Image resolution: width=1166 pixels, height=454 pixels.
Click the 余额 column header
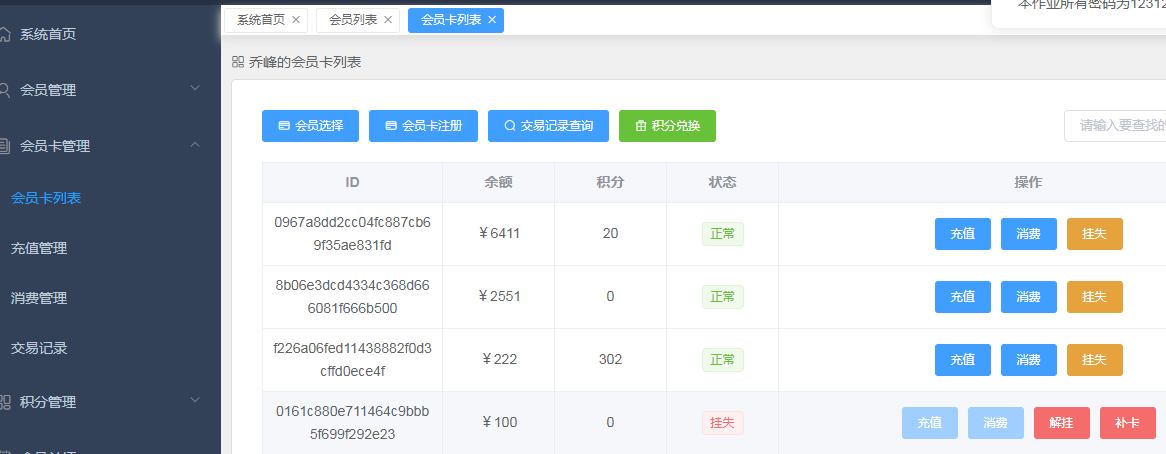499,183
